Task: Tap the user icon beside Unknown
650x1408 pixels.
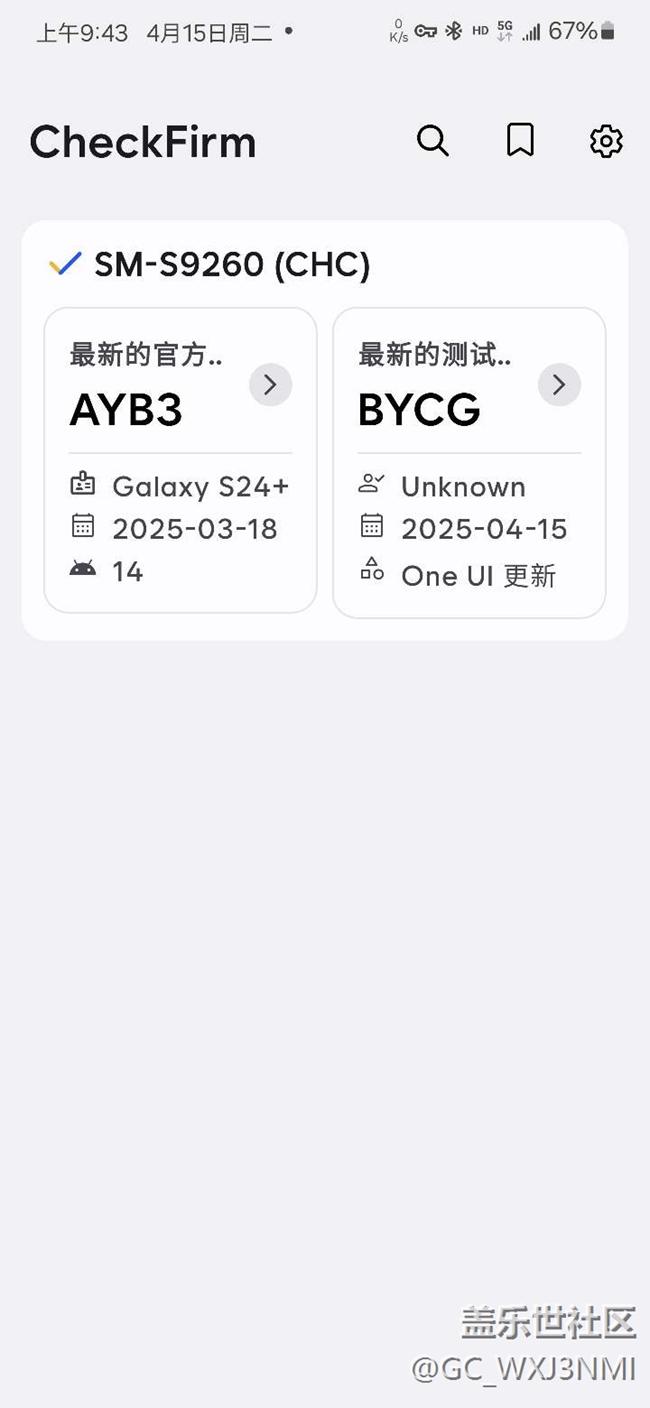Action: (372, 485)
